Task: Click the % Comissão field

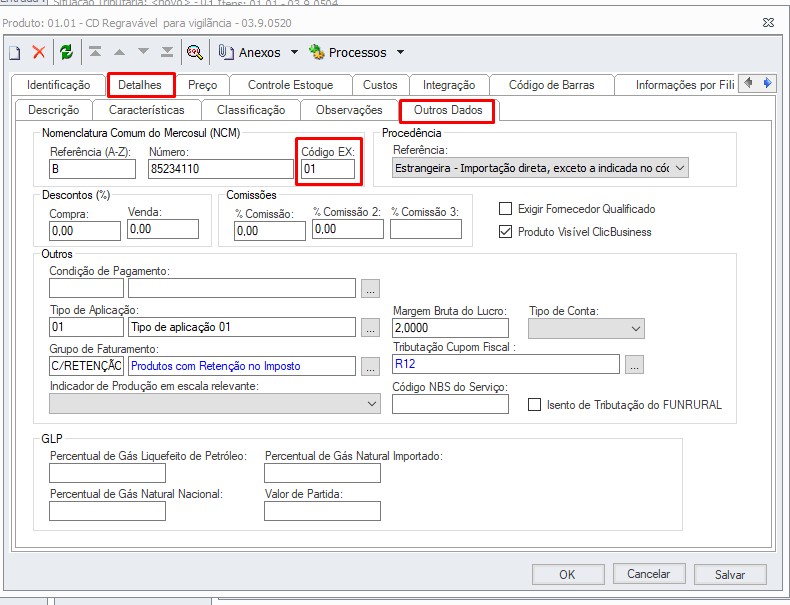Action: [270, 231]
